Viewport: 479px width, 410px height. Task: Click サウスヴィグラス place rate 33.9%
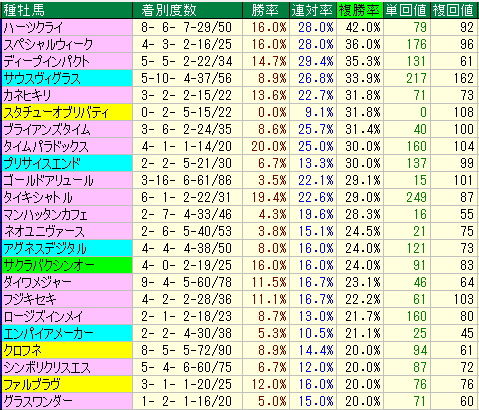[363, 78]
